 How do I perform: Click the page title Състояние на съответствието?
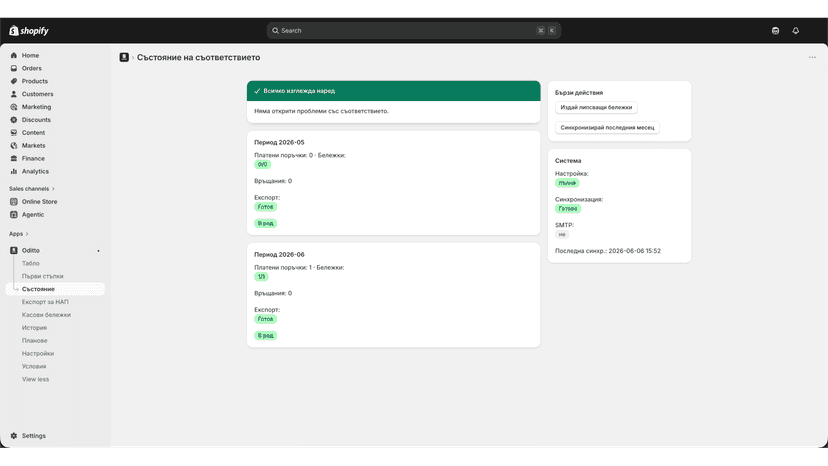[x=199, y=57]
